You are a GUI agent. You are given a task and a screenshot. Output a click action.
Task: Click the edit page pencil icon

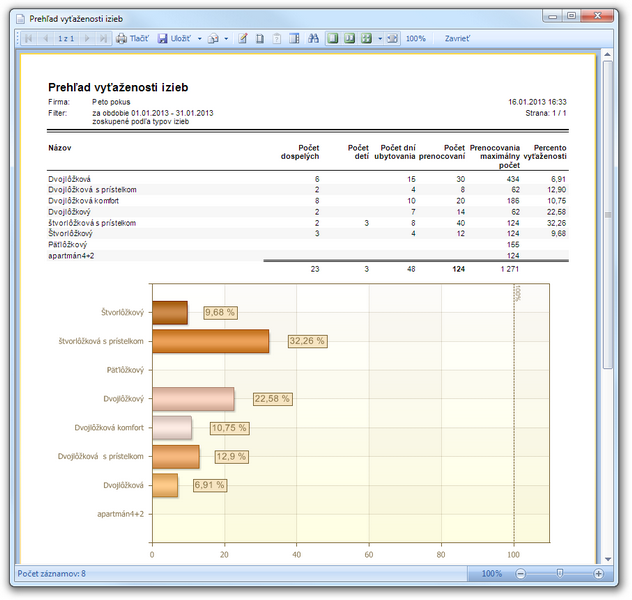(243, 39)
